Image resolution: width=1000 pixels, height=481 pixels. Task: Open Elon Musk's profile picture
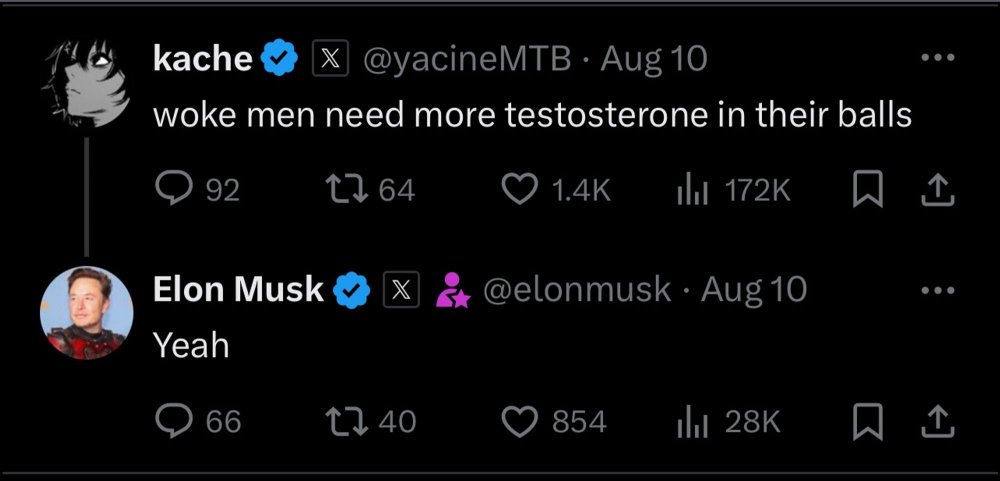pos(86,313)
